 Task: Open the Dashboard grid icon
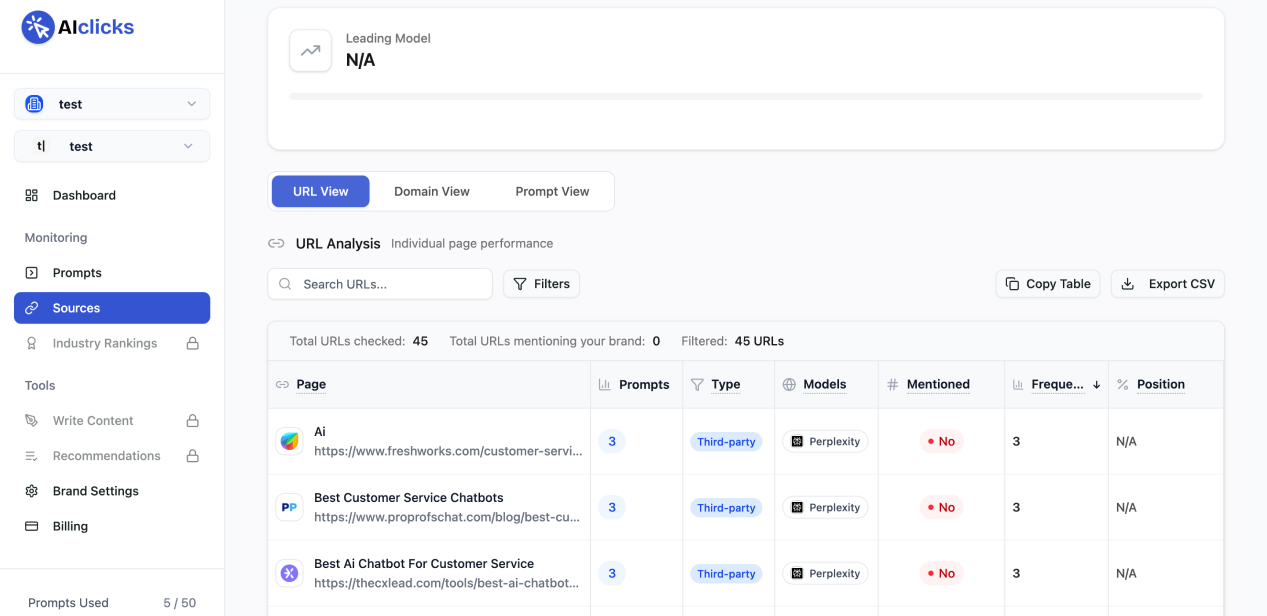coord(32,195)
